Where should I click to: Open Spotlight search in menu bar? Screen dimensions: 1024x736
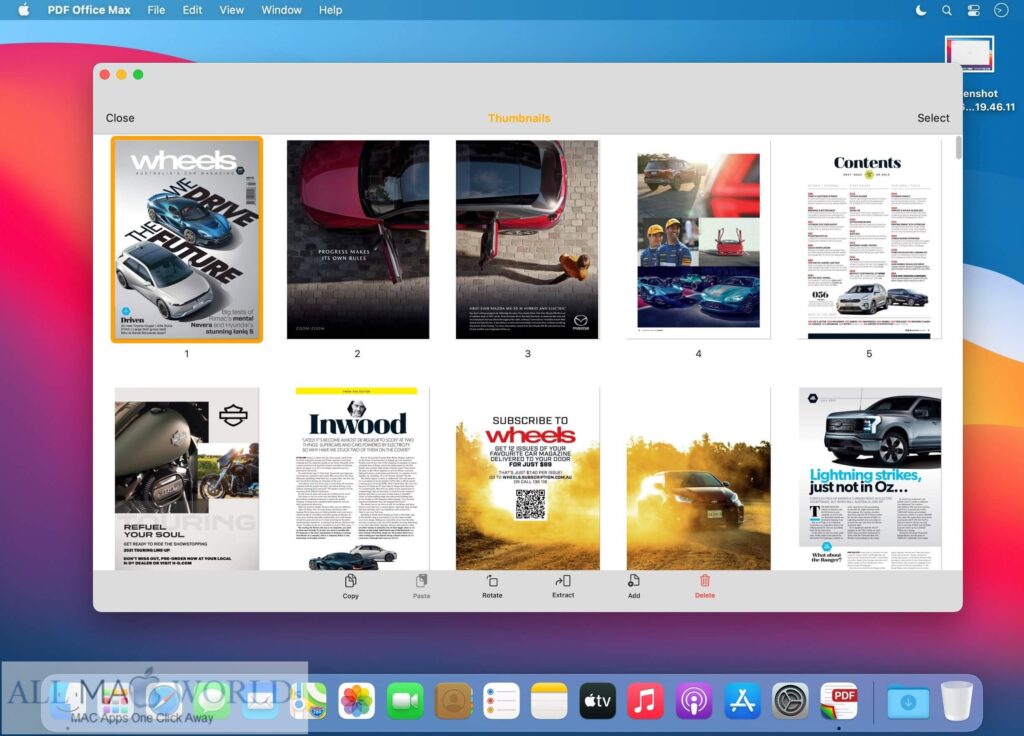tap(946, 10)
